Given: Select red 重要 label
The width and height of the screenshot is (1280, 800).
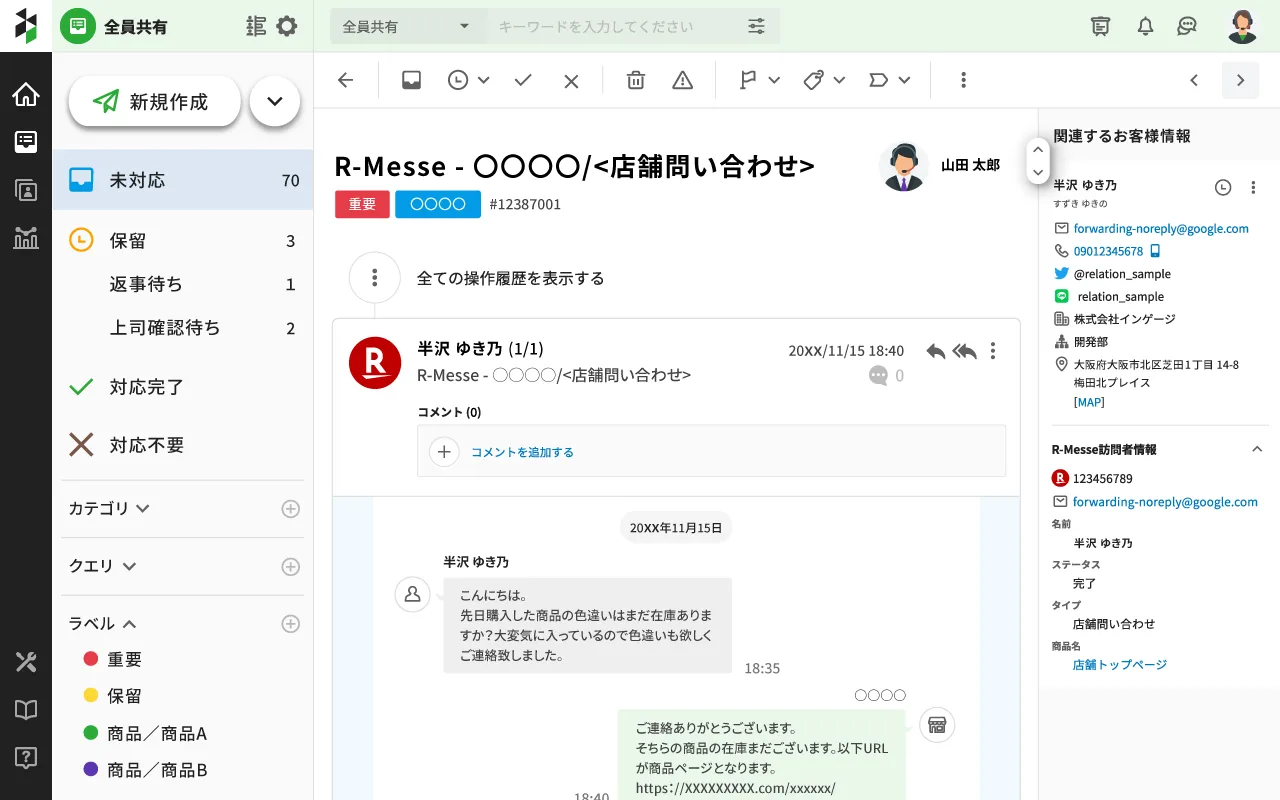Looking at the screenshot, I should [x=113, y=659].
